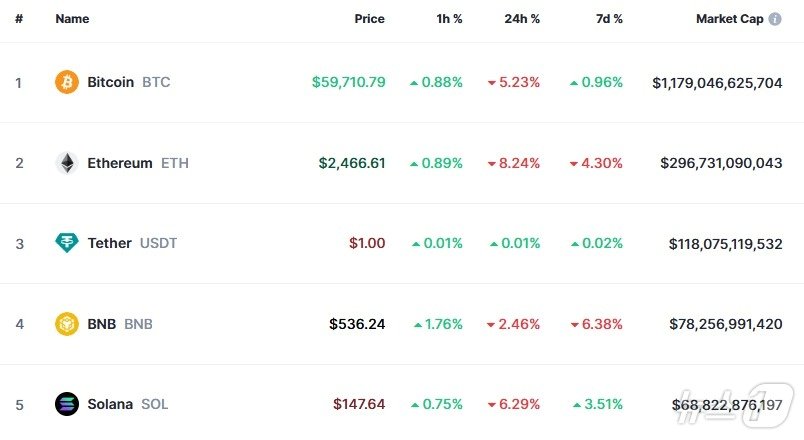The height and width of the screenshot is (440, 804).
Task: Click Bitcoin price $59,710.79
Action: pos(348,82)
